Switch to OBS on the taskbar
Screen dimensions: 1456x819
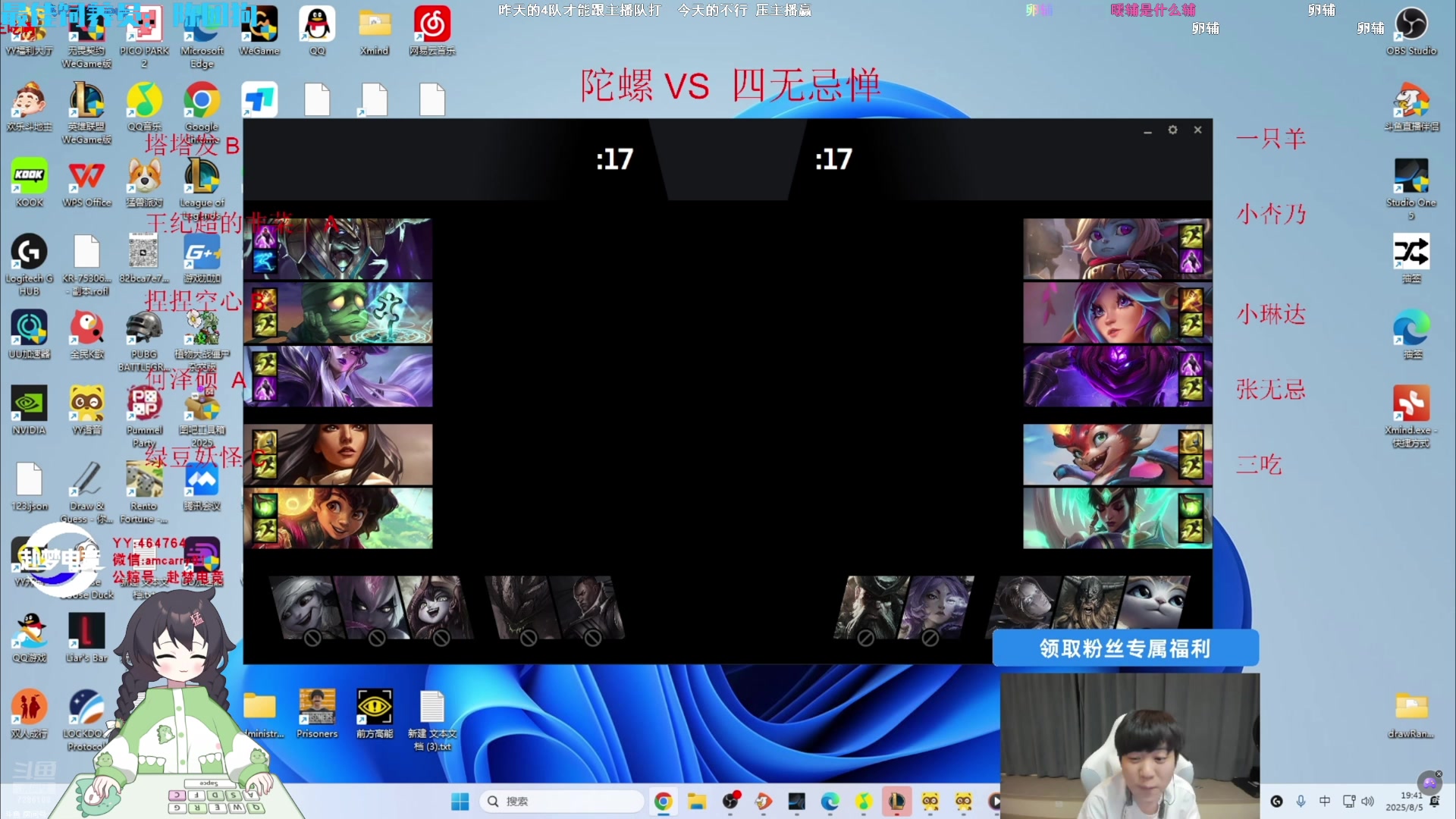[x=730, y=802]
